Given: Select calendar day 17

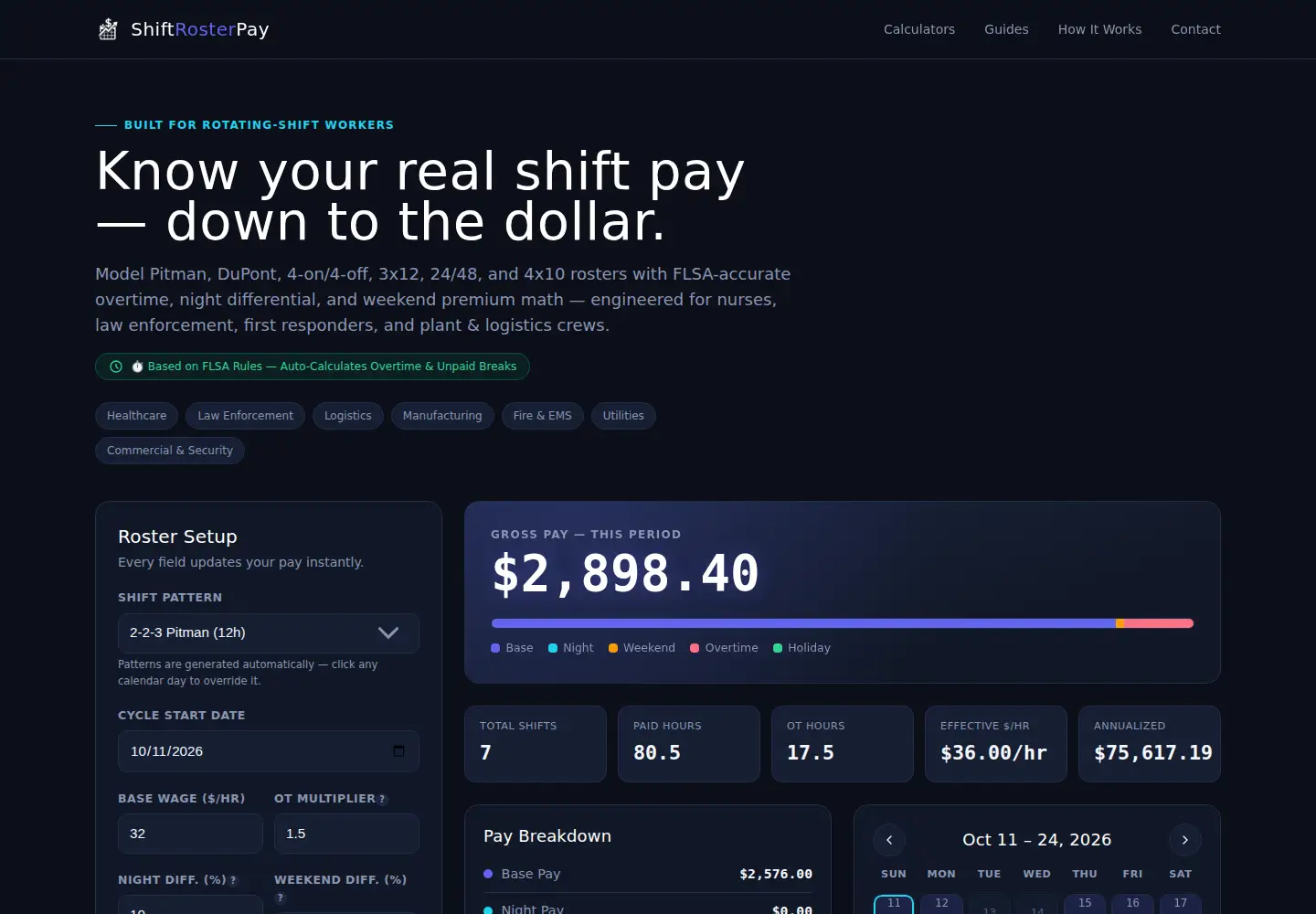Looking at the screenshot, I should click(x=1181, y=904).
